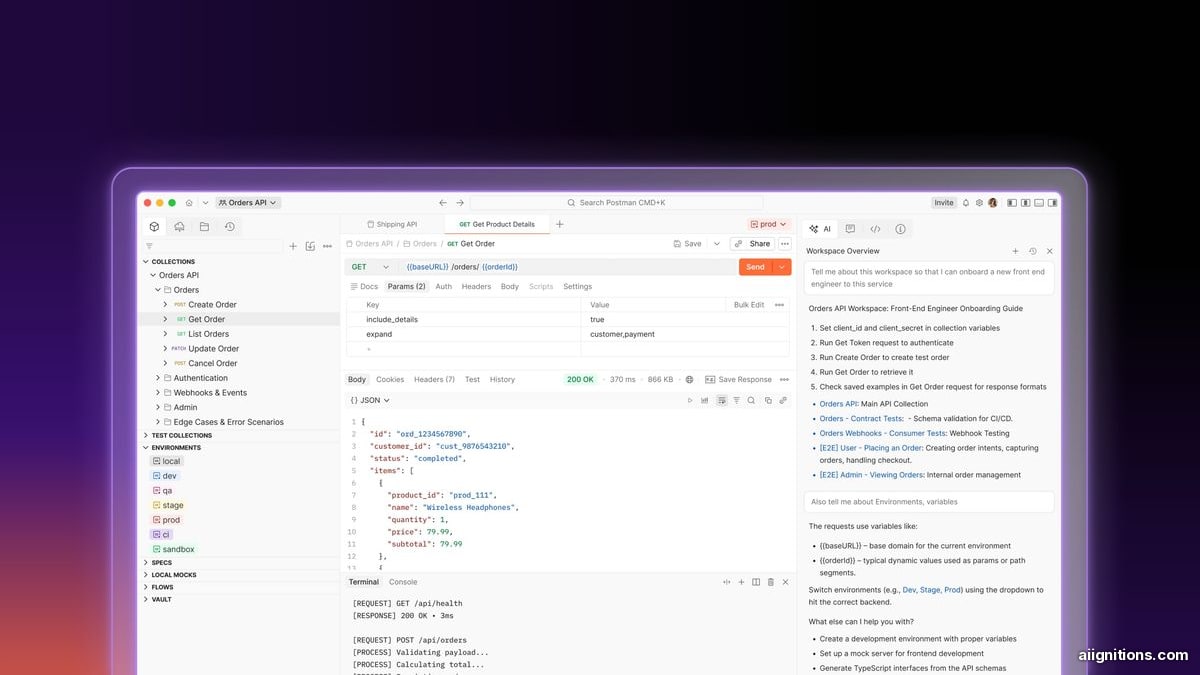The image size is (1200, 675).
Task: Open sidebar three-dot options menu
Action: (x=327, y=246)
